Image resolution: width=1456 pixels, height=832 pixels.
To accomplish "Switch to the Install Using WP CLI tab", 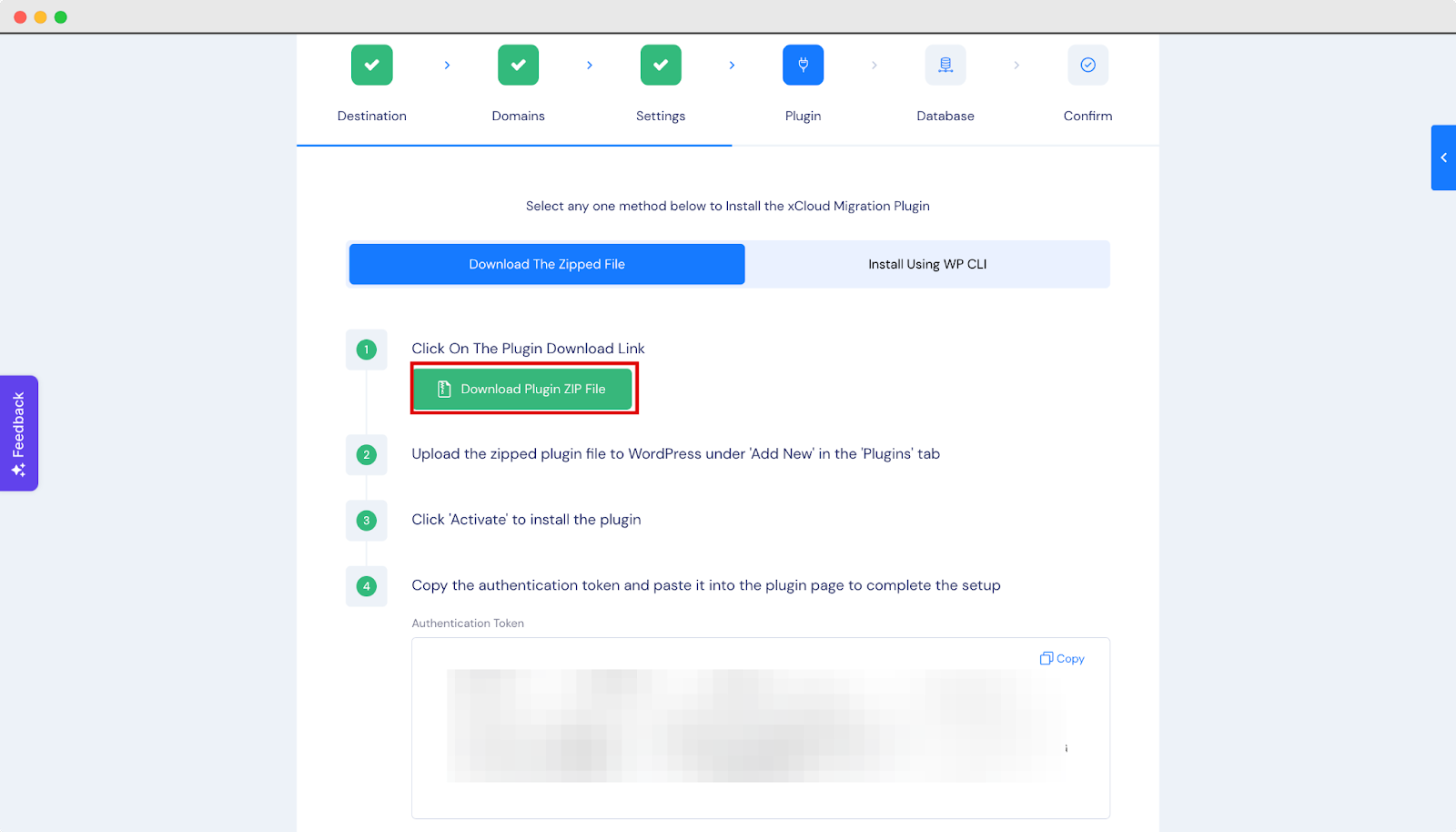I will click(926, 264).
